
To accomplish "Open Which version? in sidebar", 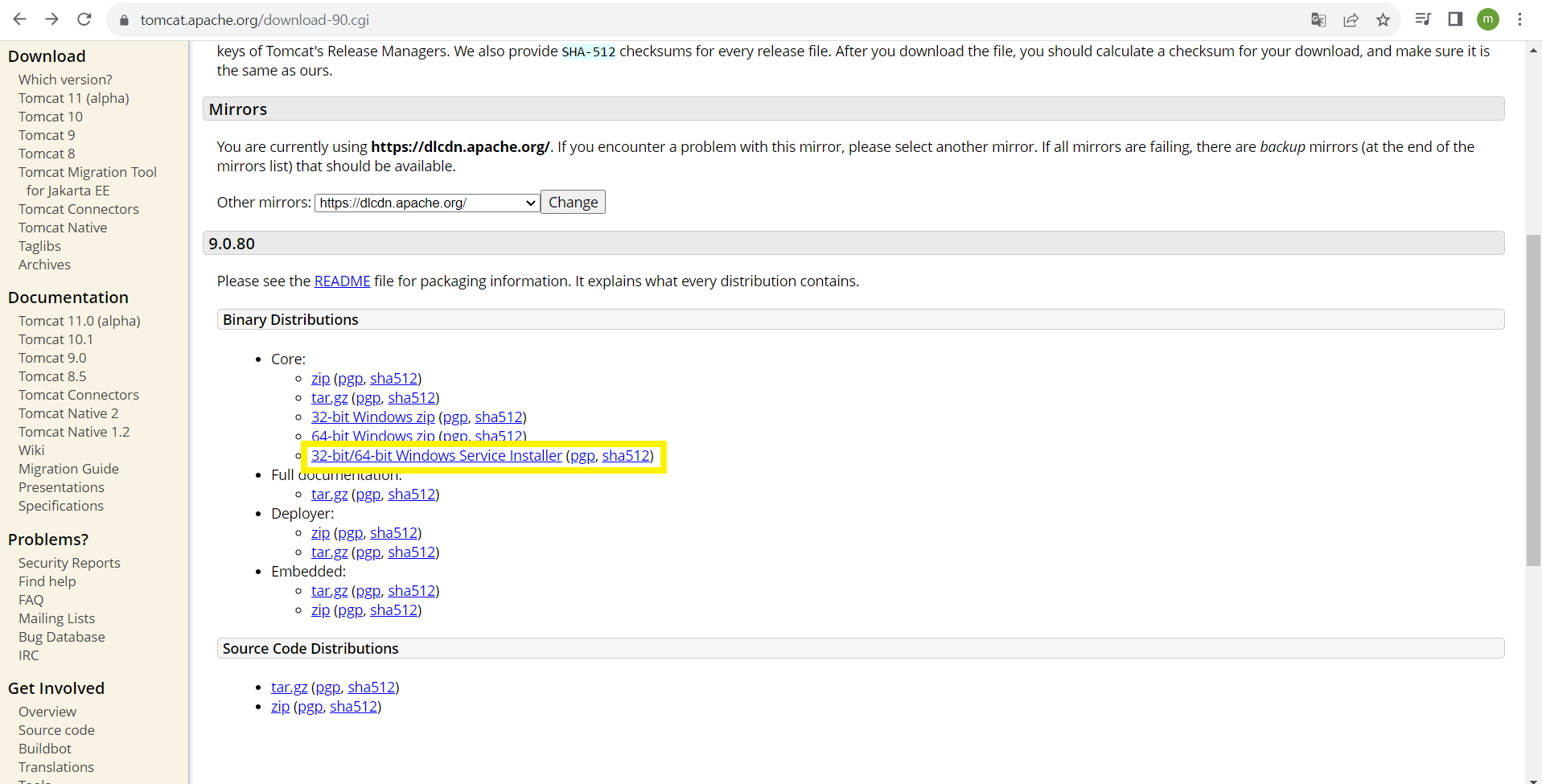I will (x=65, y=80).
